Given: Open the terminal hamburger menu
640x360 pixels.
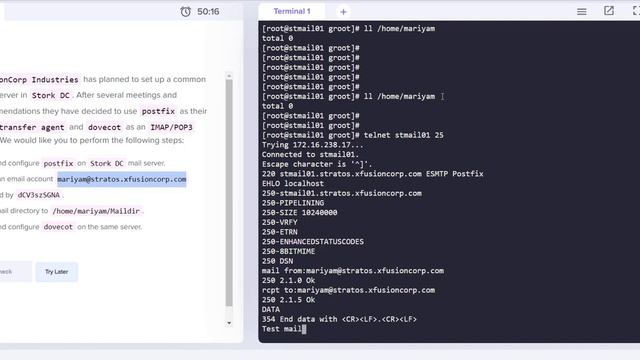Looking at the screenshot, I should (582, 11).
